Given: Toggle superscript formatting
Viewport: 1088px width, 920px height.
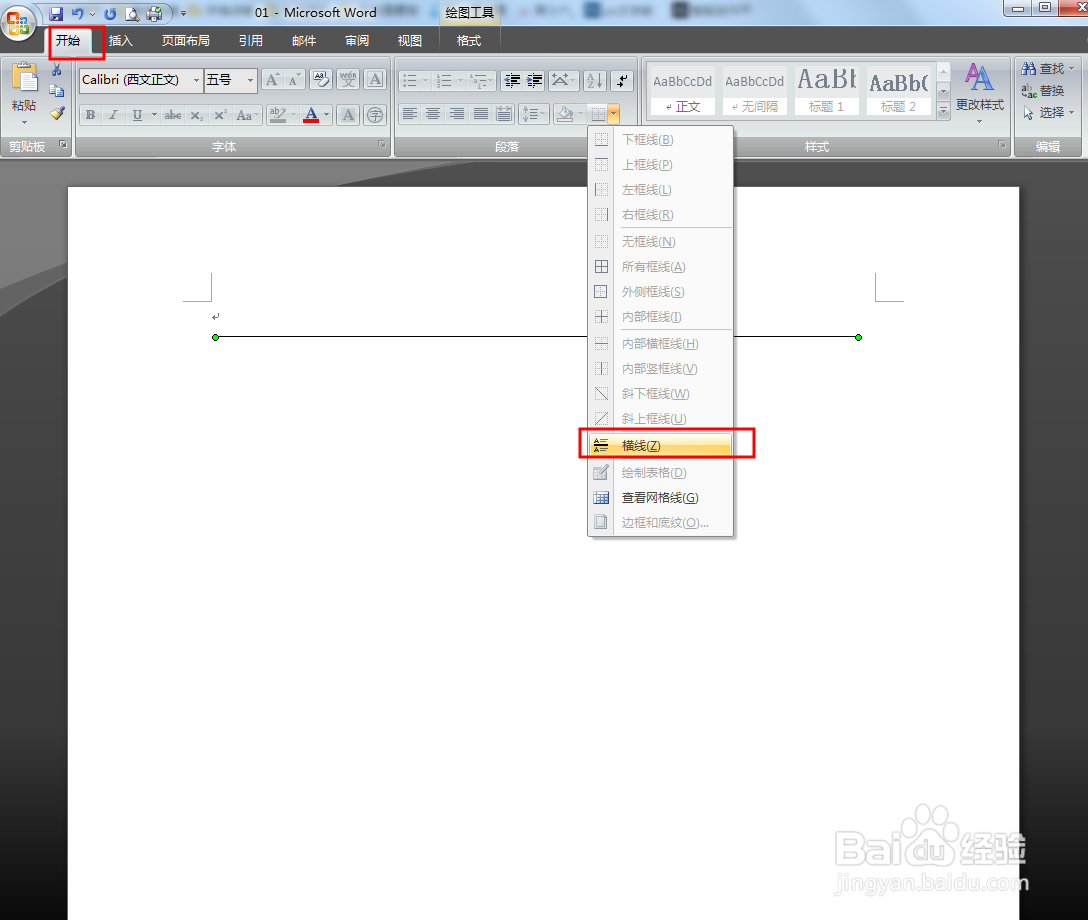Looking at the screenshot, I should 220,115.
